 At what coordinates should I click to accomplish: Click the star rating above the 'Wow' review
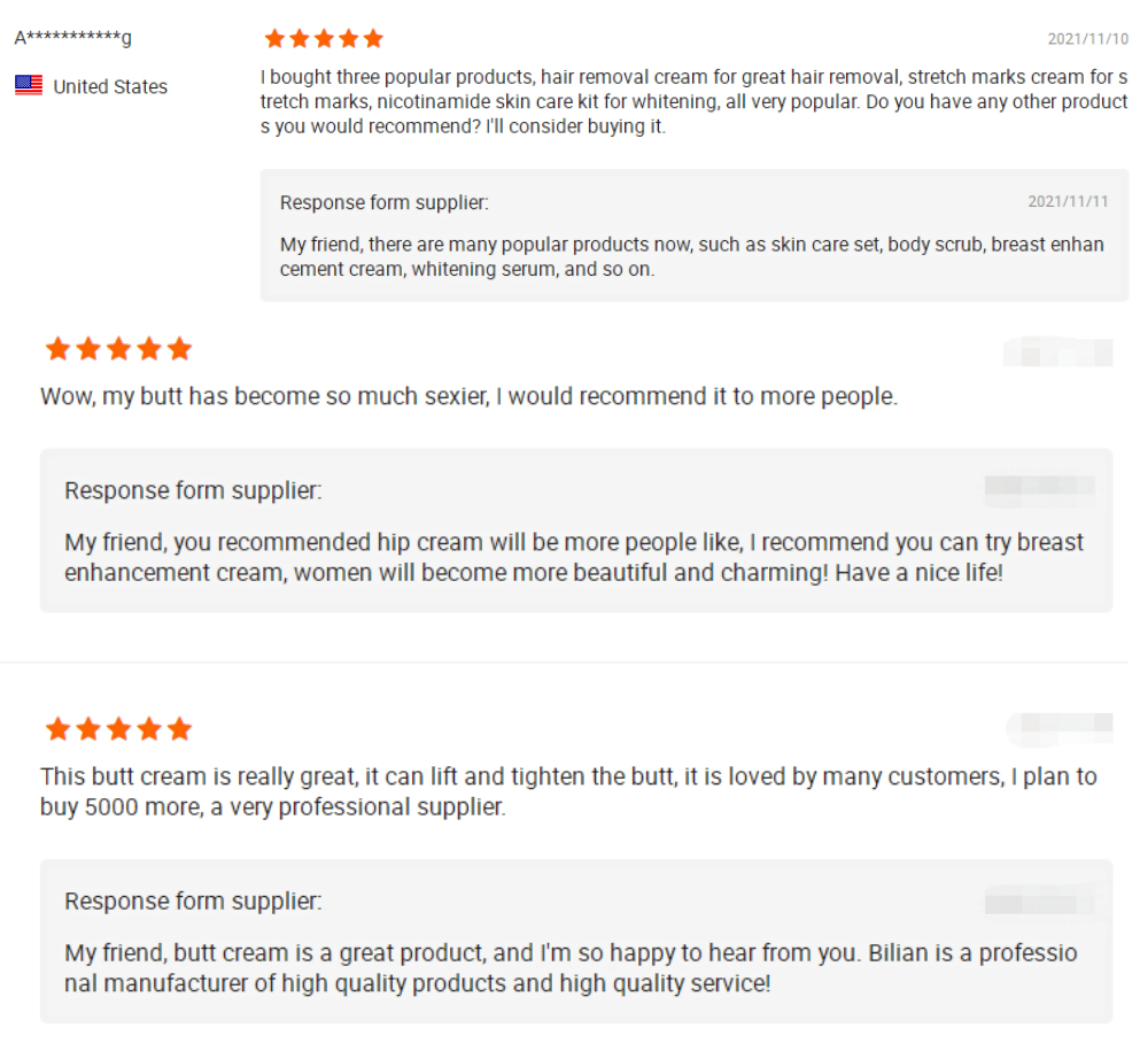pos(118,349)
